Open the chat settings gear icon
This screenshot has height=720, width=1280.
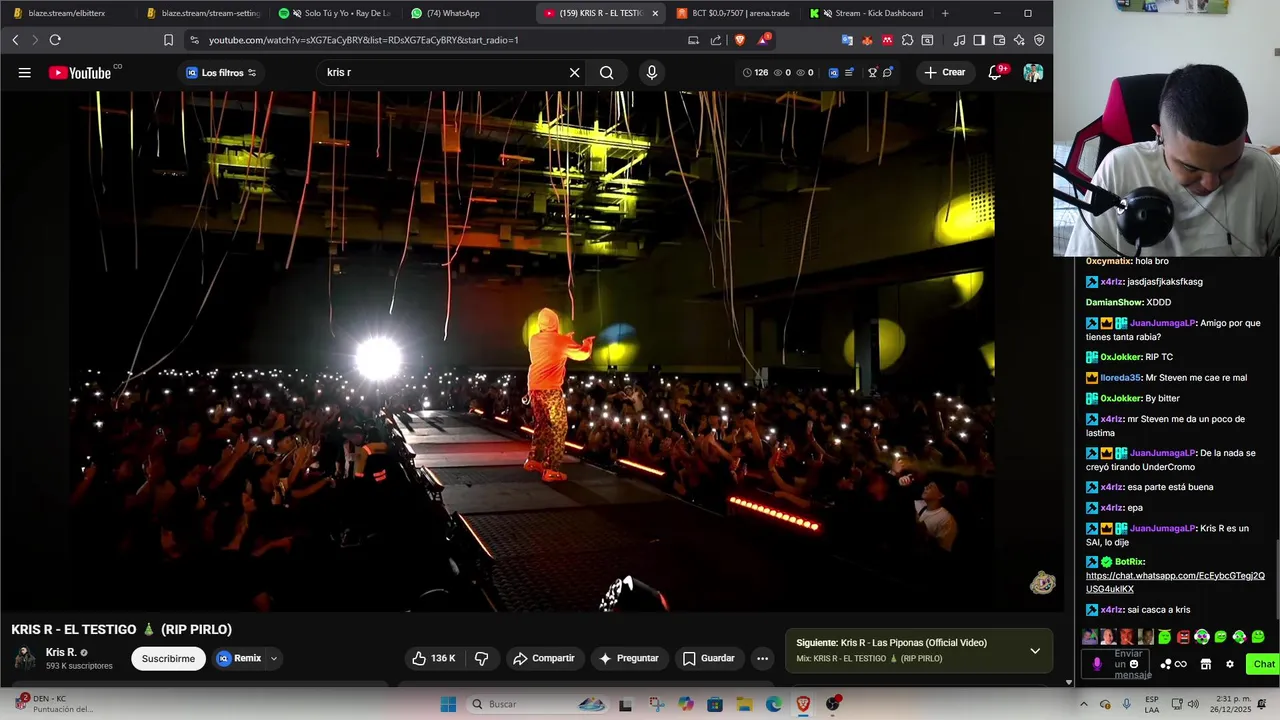1230,664
